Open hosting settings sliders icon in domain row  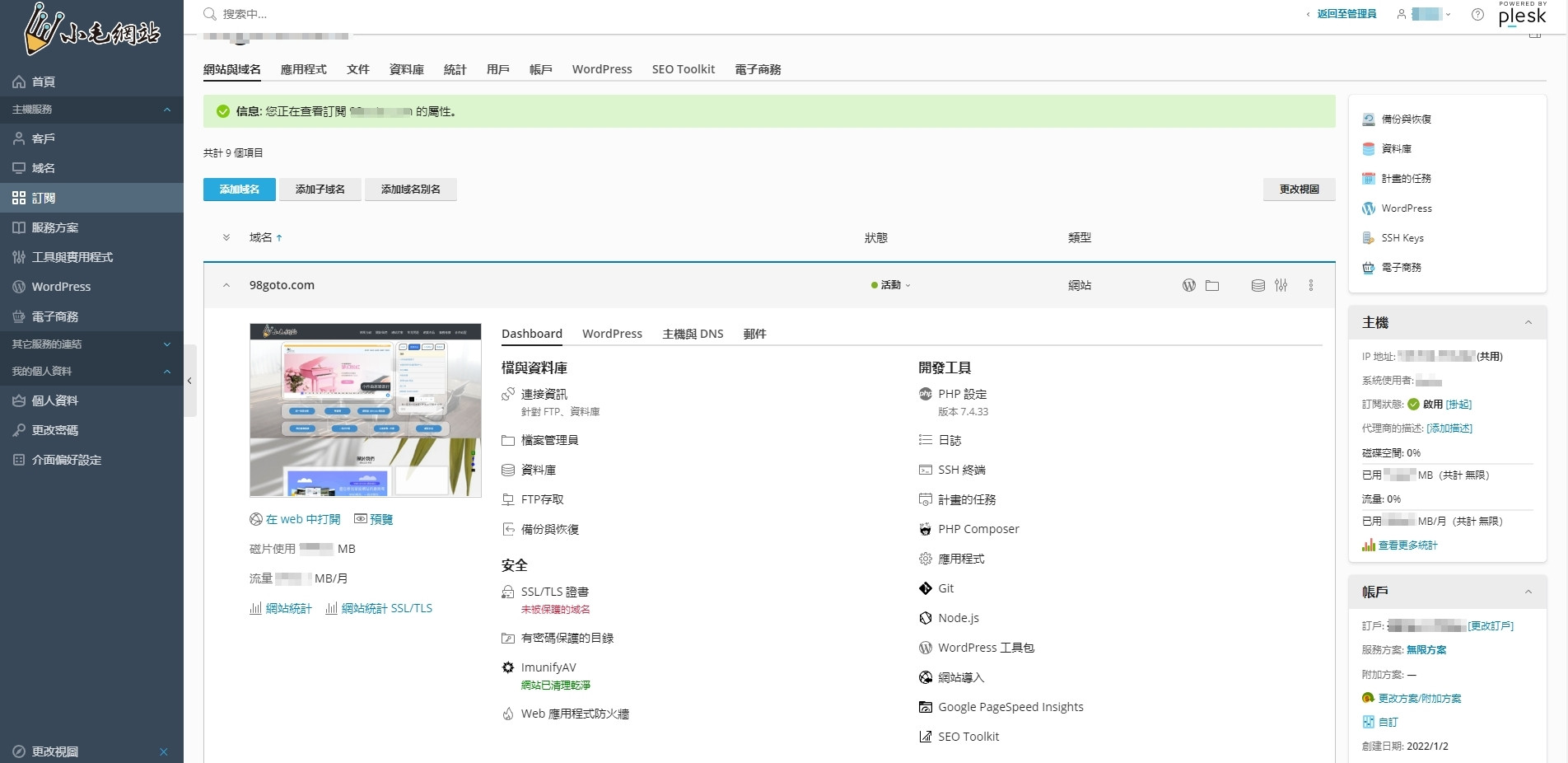tap(1281, 285)
